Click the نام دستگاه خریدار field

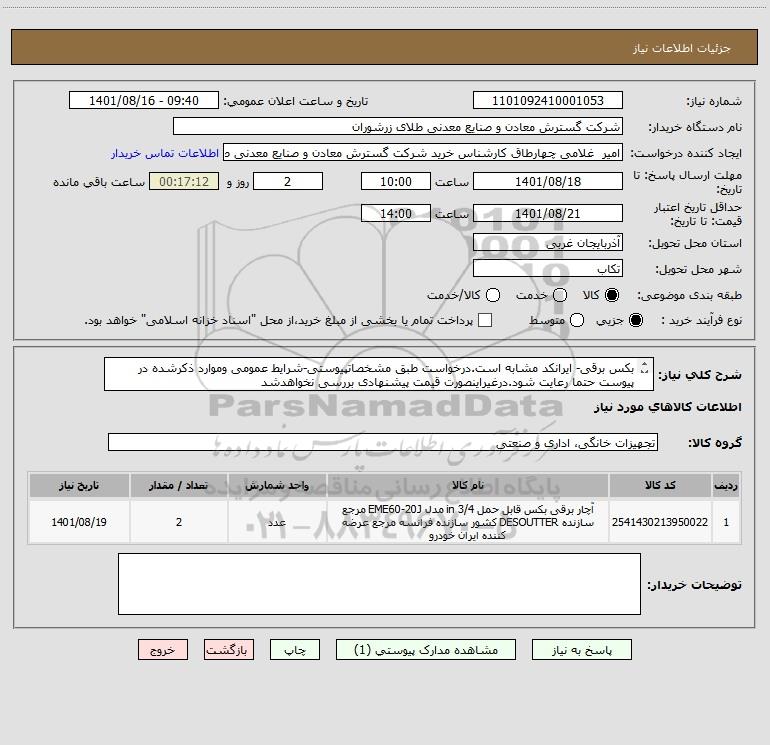(x=398, y=126)
